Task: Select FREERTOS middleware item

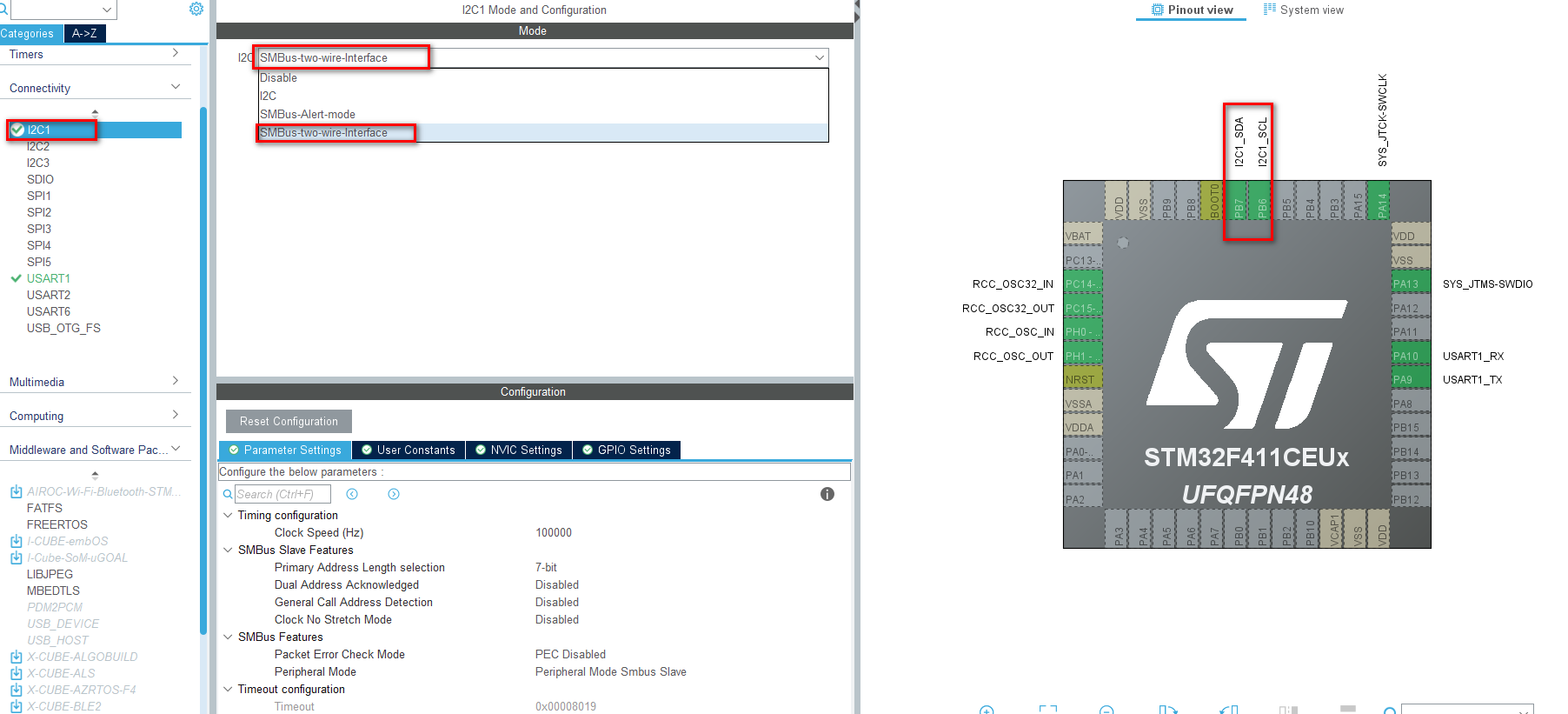Action: (x=57, y=524)
